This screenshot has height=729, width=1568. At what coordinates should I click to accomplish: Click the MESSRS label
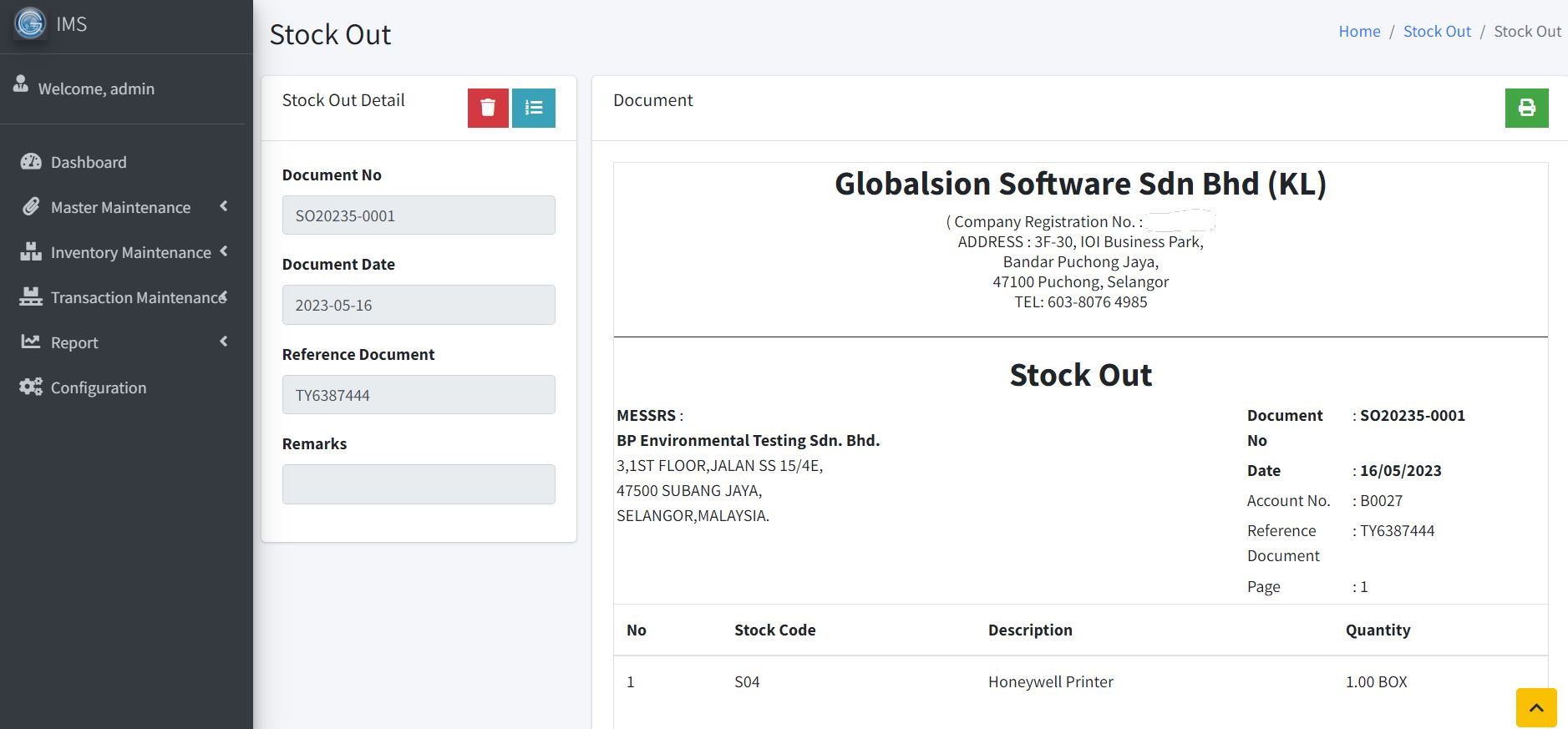click(647, 415)
